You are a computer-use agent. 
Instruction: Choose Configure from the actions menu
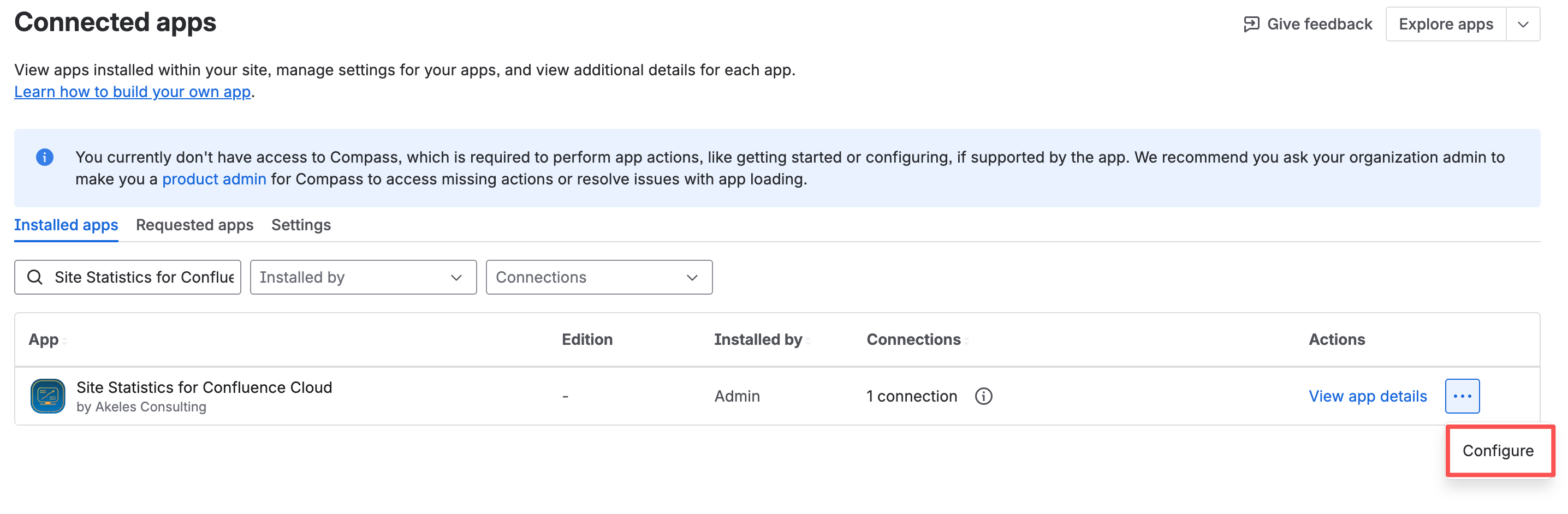(1498, 451)
